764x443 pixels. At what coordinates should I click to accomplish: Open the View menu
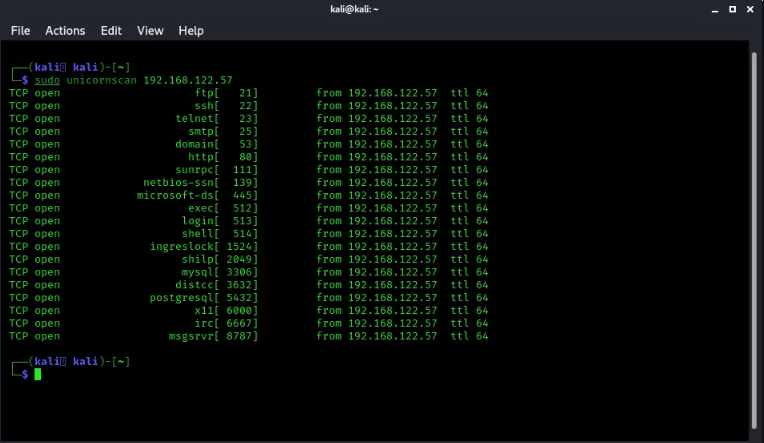click(150, 31)
